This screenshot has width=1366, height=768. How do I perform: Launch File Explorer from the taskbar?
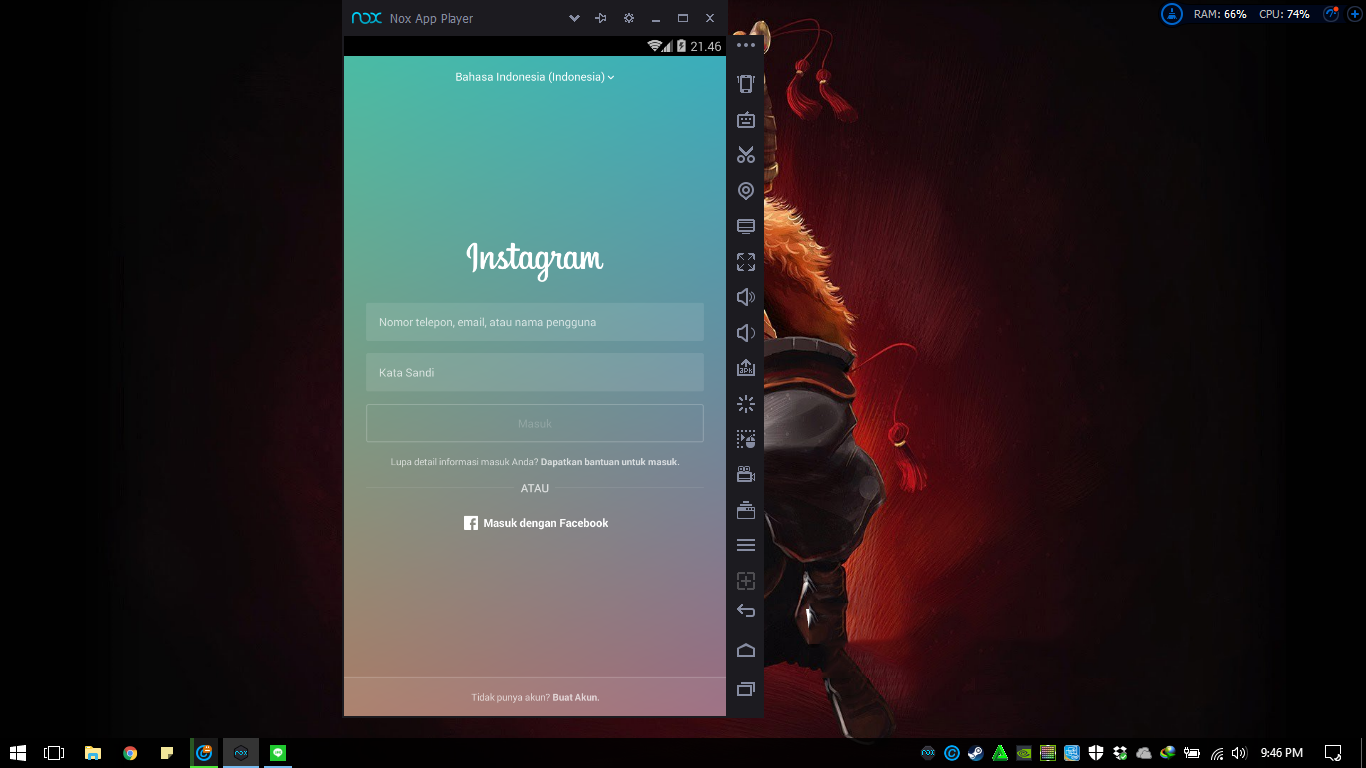[93, 753]
